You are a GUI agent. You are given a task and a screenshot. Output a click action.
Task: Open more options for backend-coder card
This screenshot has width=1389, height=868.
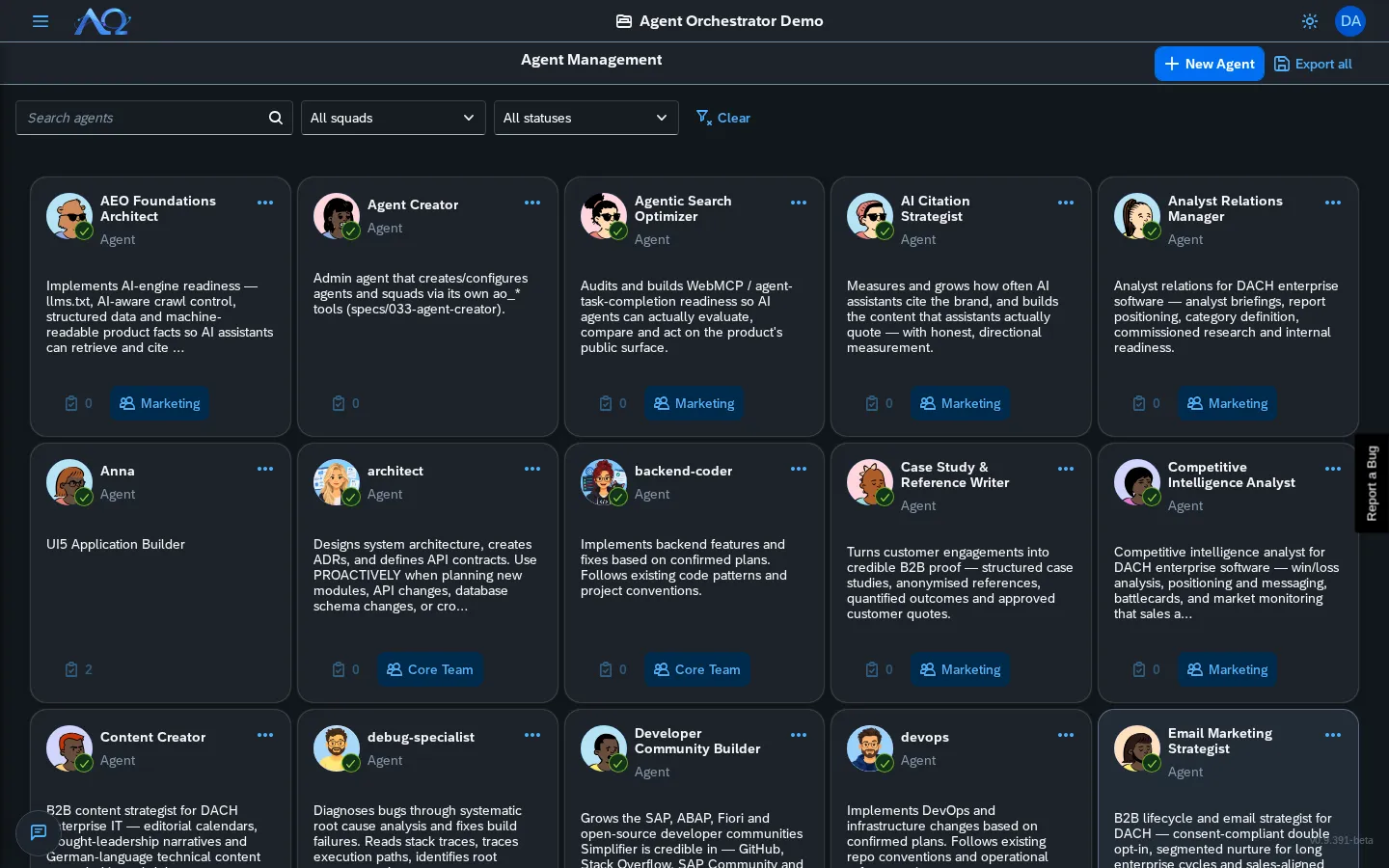(x=799, y=469)
